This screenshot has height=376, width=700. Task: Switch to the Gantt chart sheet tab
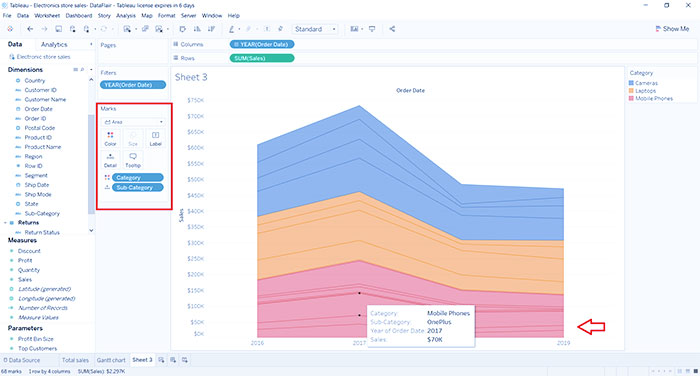(x=111, y=360)
